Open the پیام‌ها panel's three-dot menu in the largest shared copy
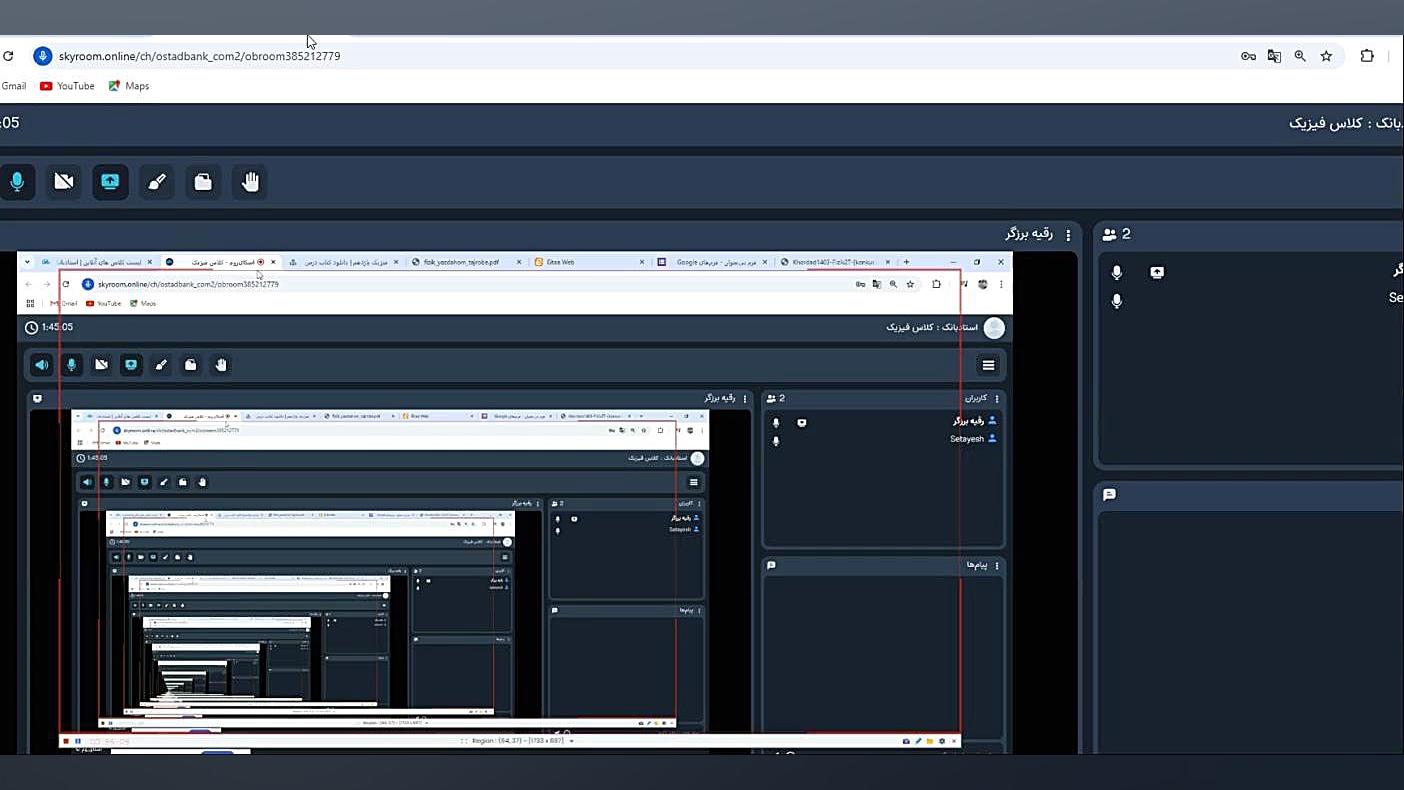This screenshot has width=1404, height=790. 997,566
